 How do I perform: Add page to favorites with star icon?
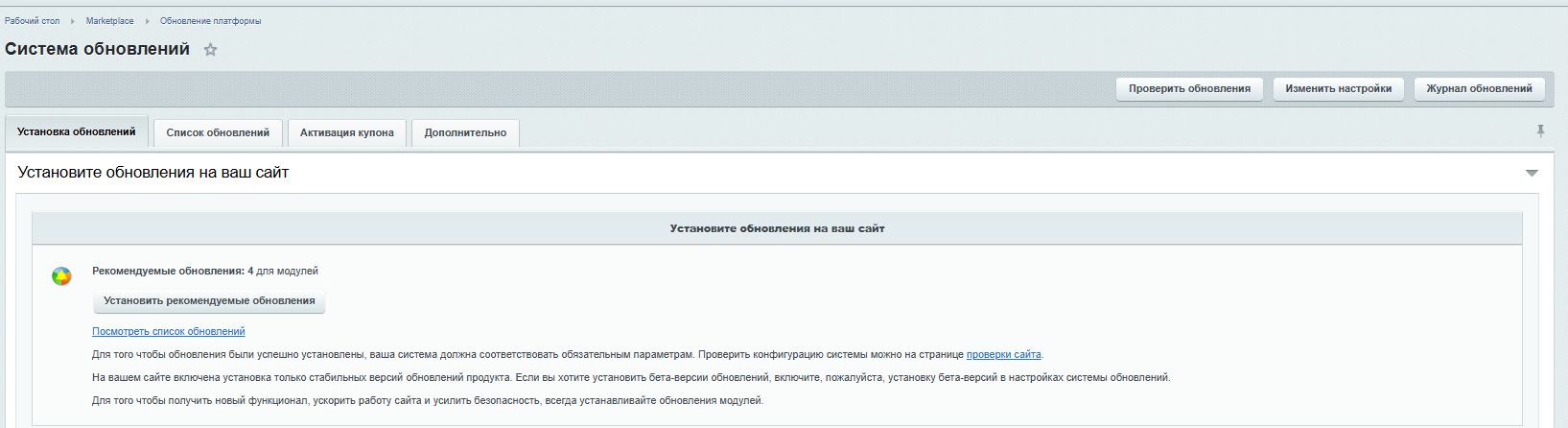(x=211, y=50)
